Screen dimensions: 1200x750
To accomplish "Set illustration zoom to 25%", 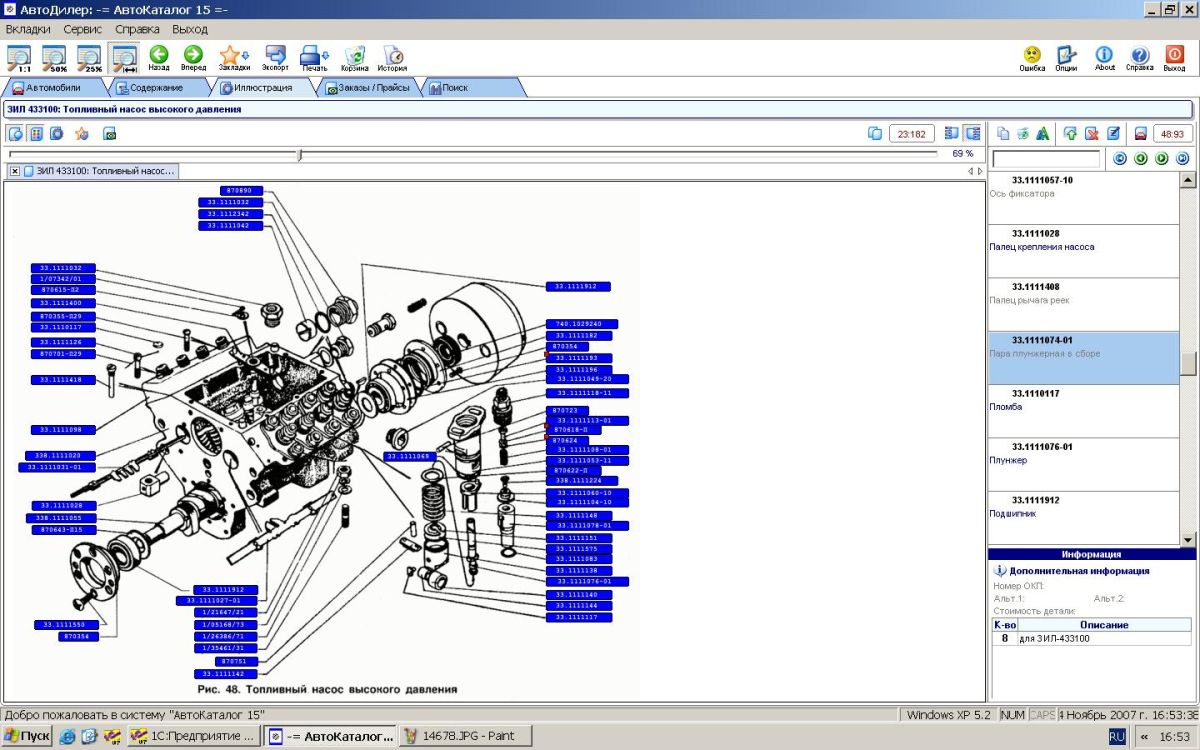I will coord(90,58).
